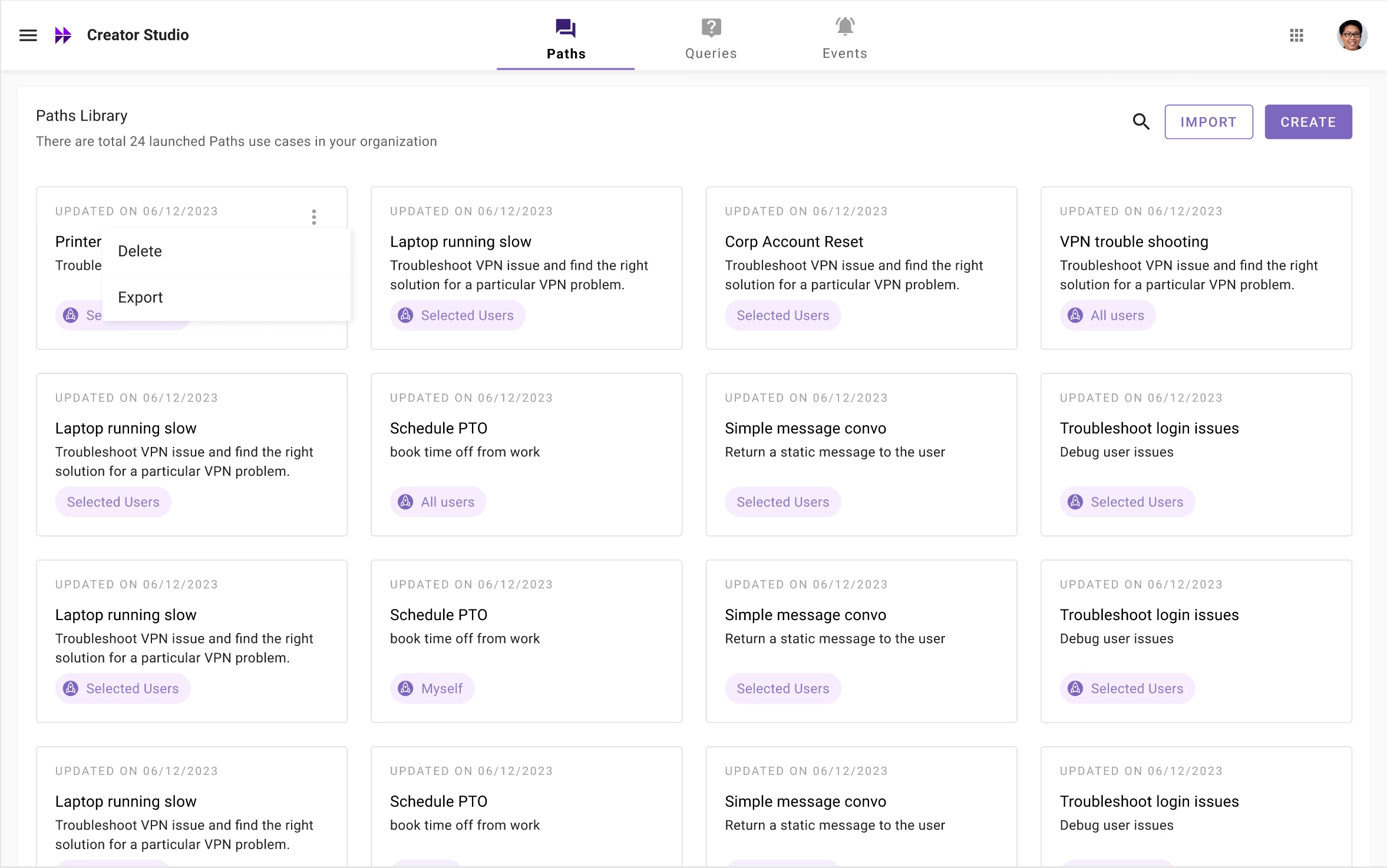Click three-dot menu on Printer card

coord(314,217)
